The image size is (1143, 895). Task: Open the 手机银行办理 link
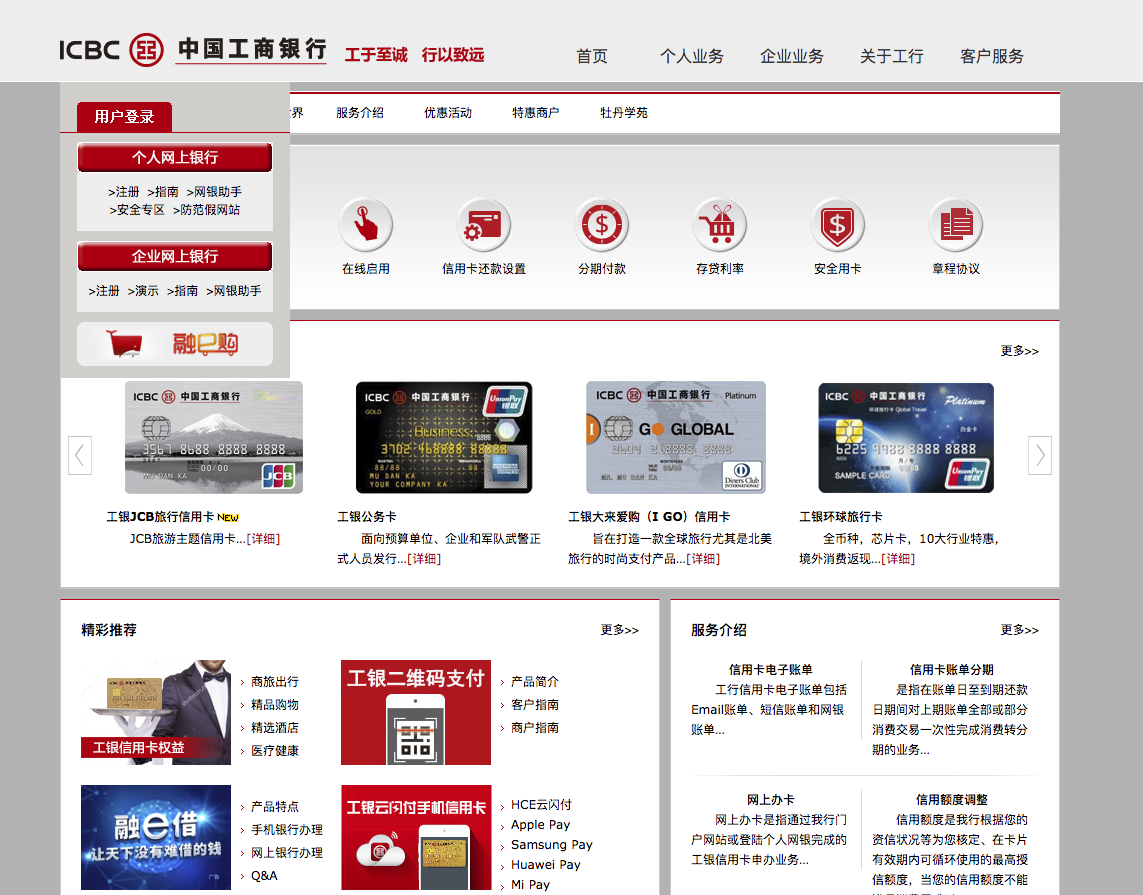[286, 829]
